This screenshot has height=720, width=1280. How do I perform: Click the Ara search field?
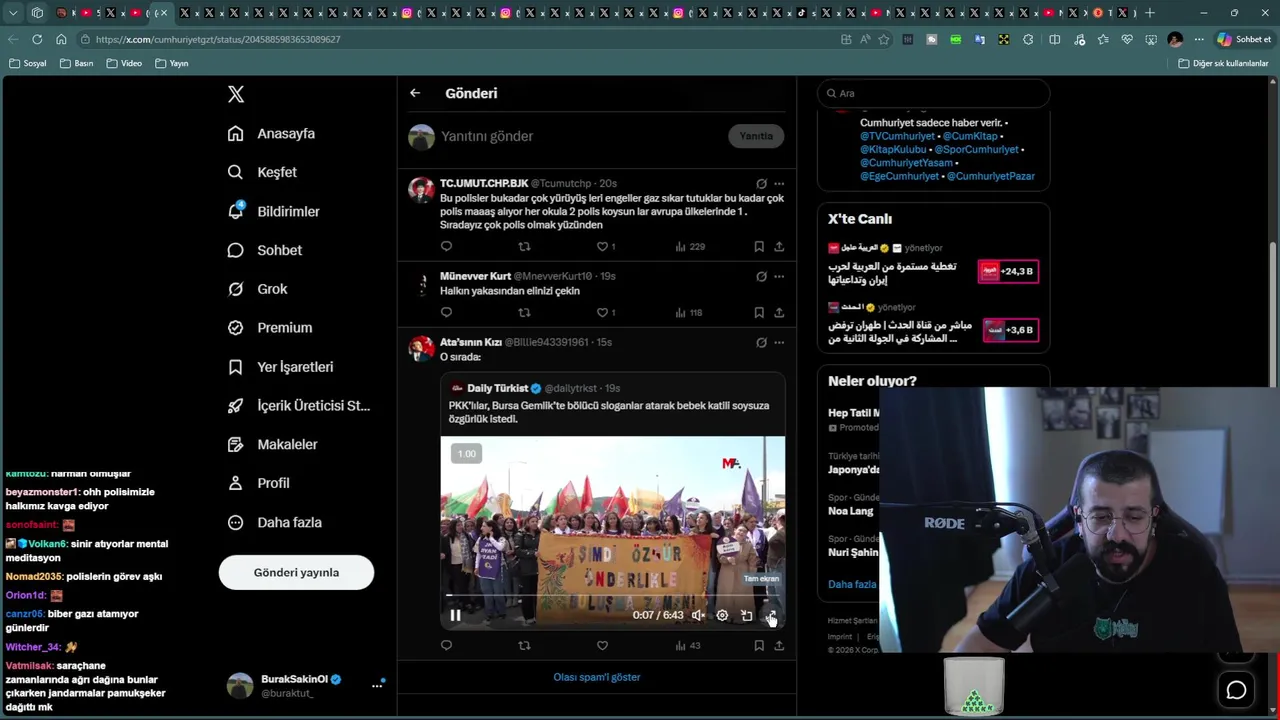933,93
